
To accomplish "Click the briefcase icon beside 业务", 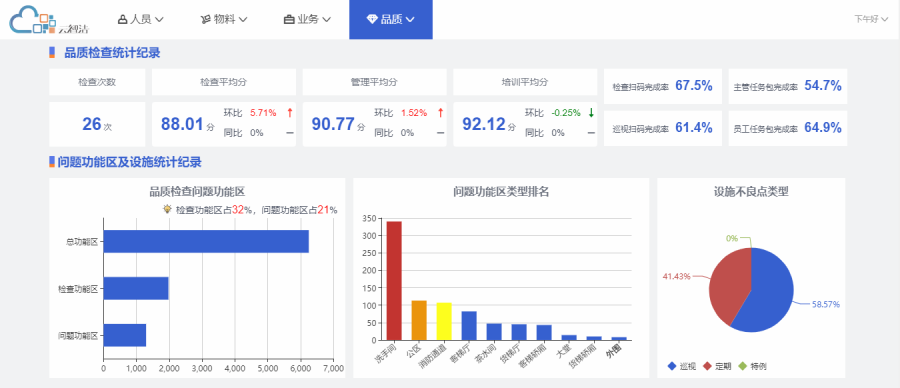I will coord(289,20).
